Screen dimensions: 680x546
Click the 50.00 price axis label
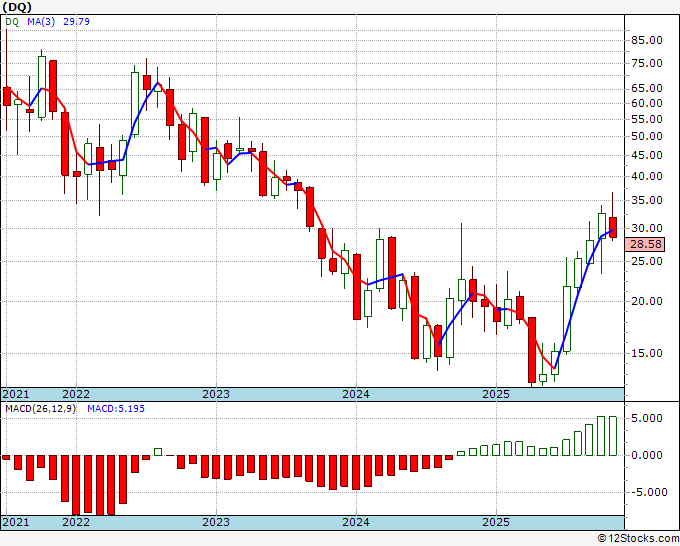[x=647, y=136]
